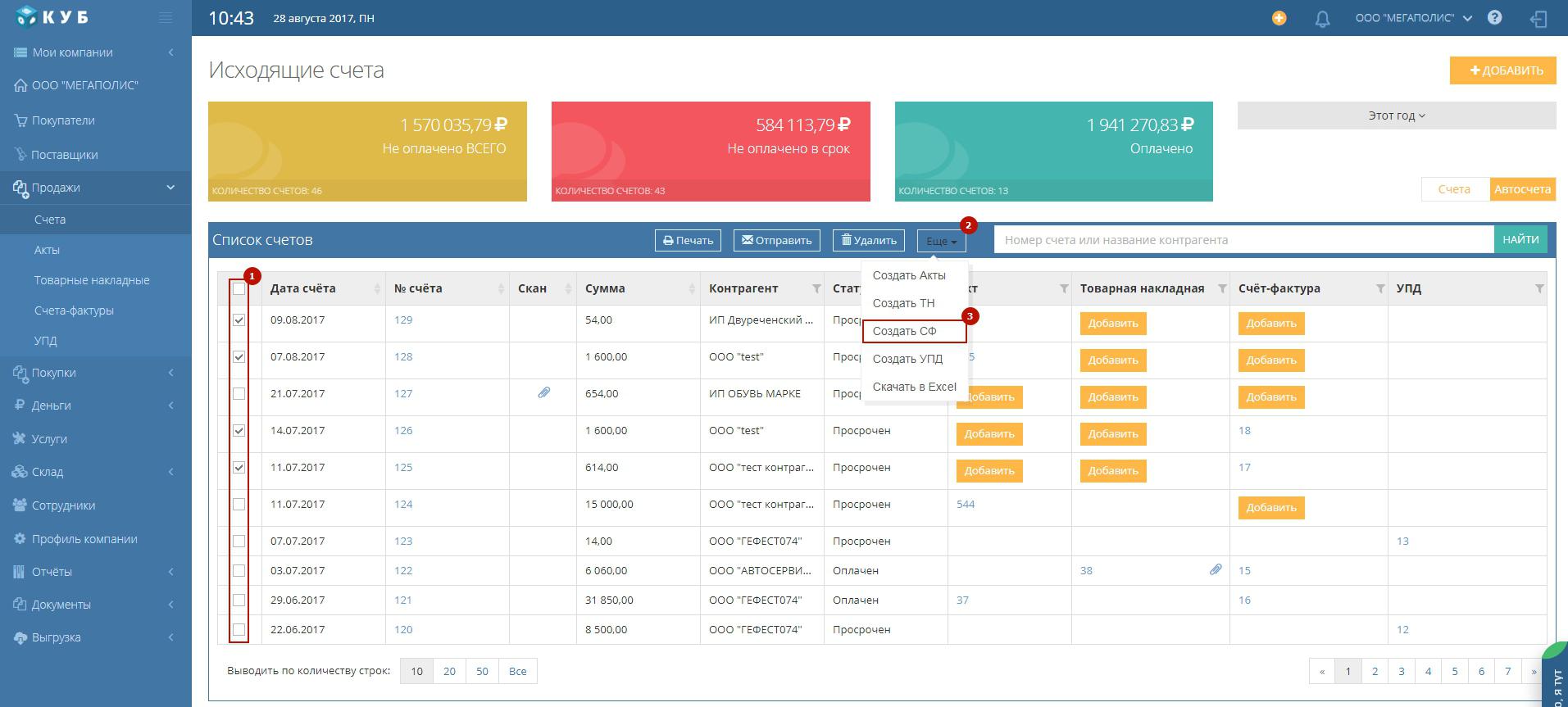1568x707 pixels.
Task: Open paperclip next to waybill 38
Action: click(1216, 569)
